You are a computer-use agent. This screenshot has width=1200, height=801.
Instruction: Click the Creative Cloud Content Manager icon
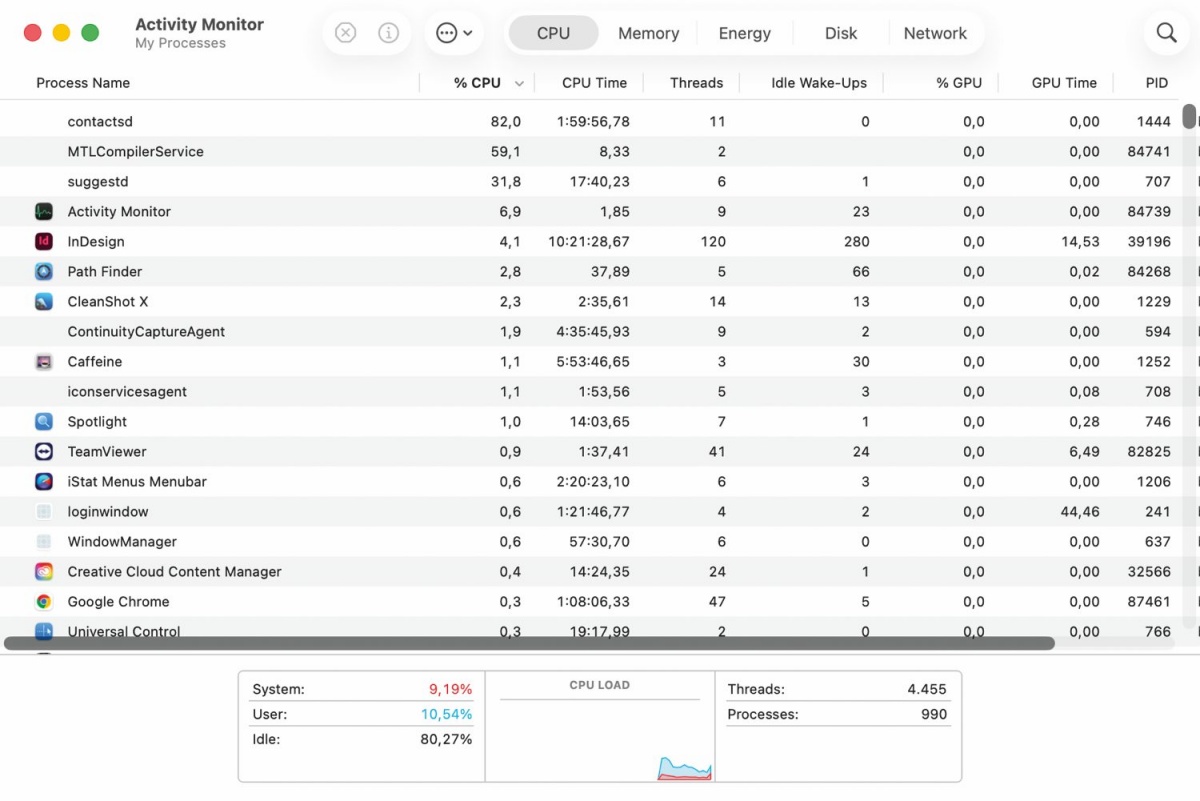click(x=44, y=571)
